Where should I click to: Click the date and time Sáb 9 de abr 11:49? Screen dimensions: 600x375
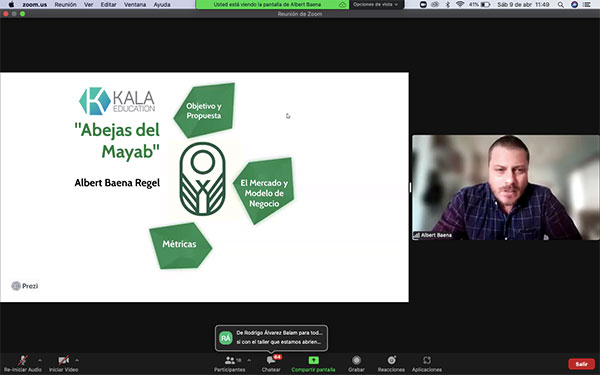523,5
